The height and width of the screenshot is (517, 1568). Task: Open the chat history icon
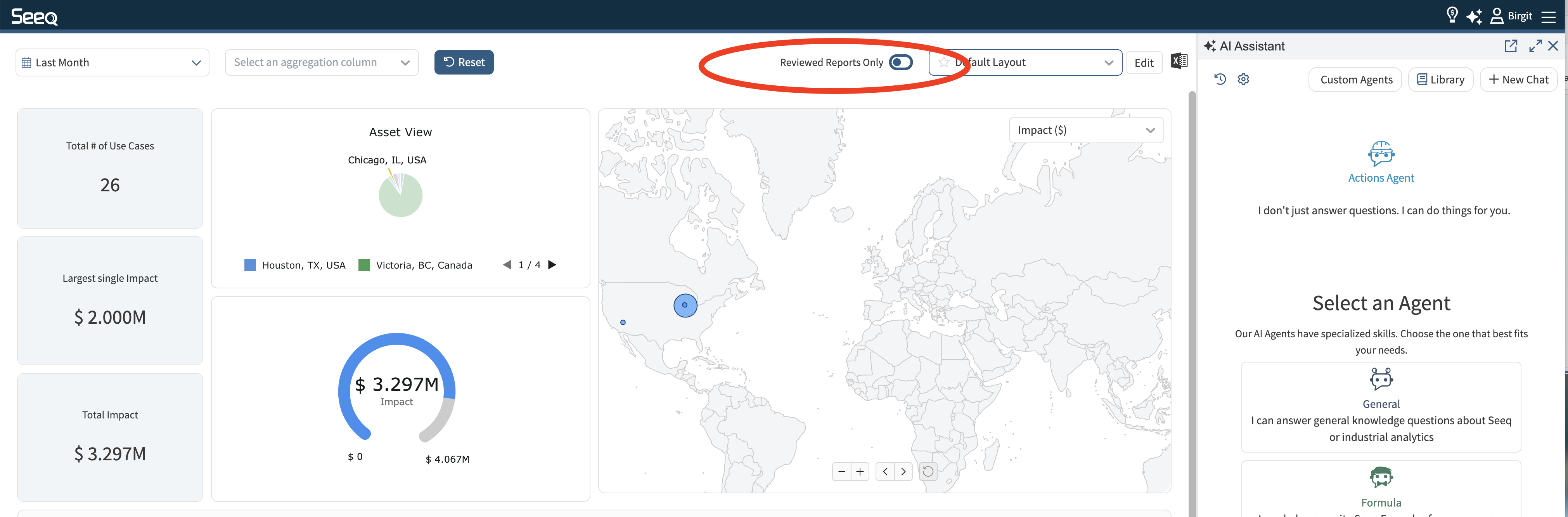(x=1220, y=79)
